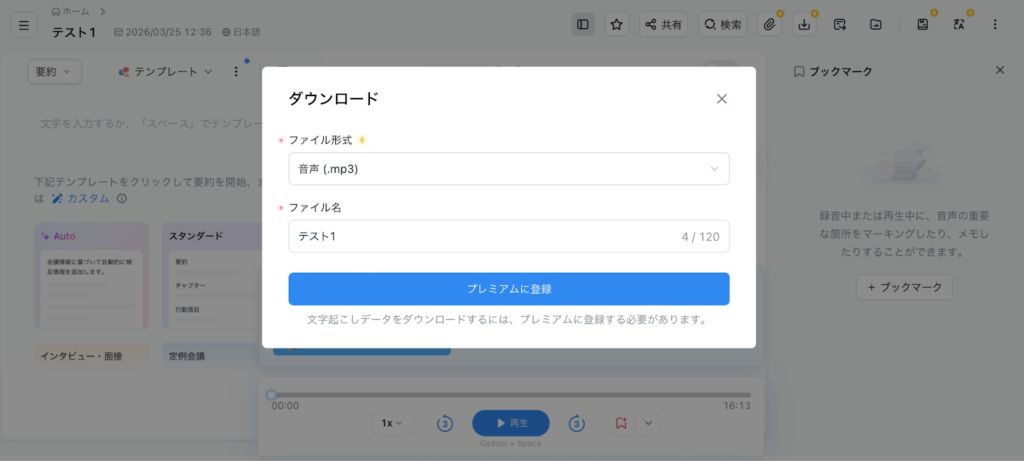
Task: Click the 共有 share button
Action: pos(663,24)
